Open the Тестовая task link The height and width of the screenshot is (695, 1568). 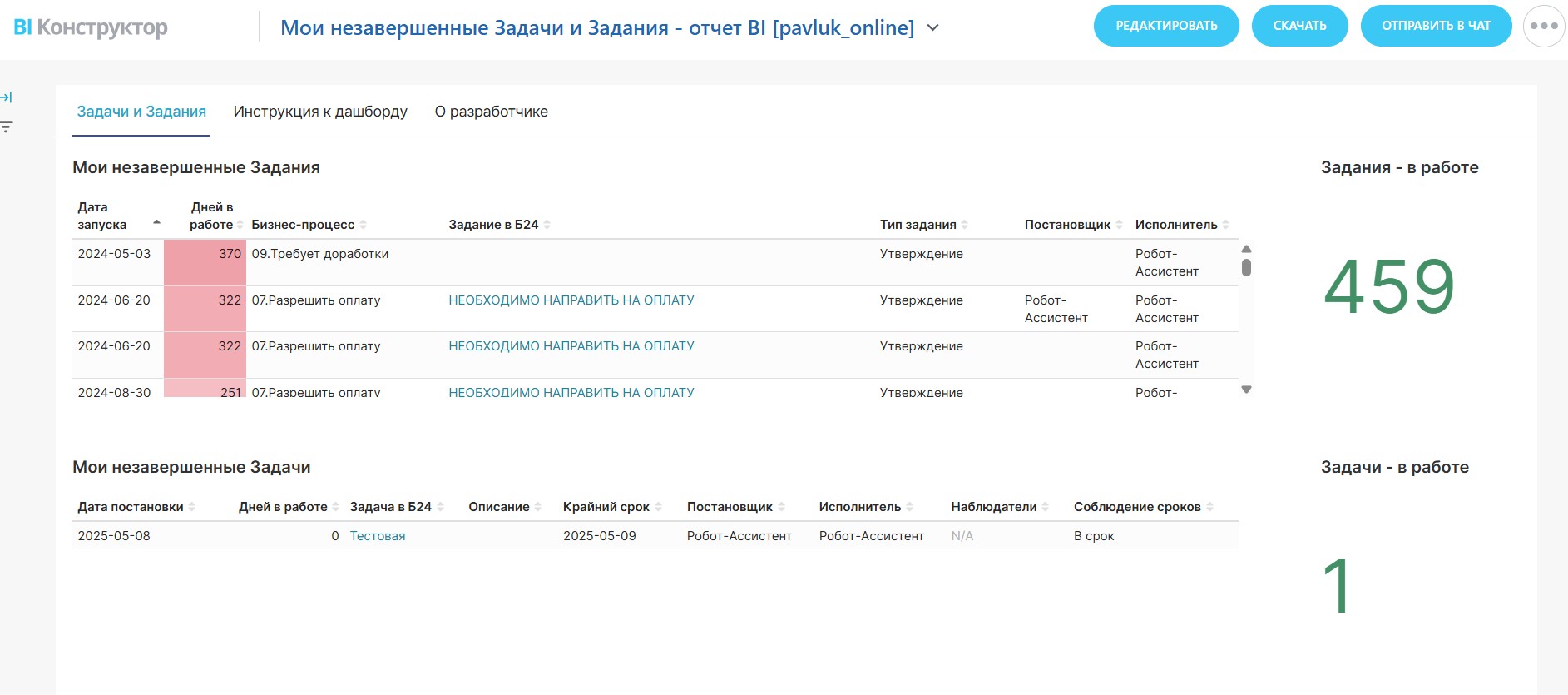click(378, 536)
